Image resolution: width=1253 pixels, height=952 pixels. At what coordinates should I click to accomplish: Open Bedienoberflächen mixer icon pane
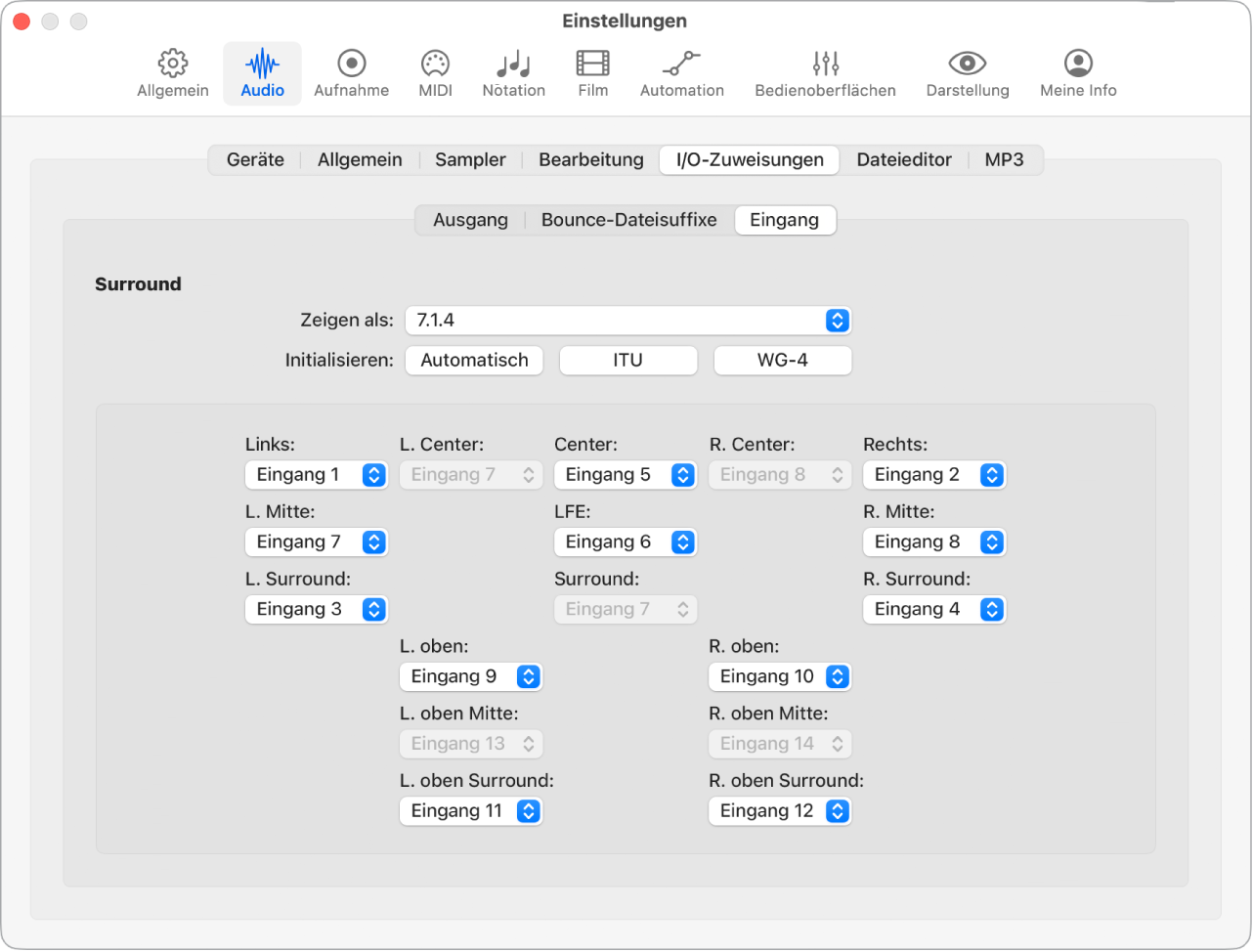[x=825, y=74]
